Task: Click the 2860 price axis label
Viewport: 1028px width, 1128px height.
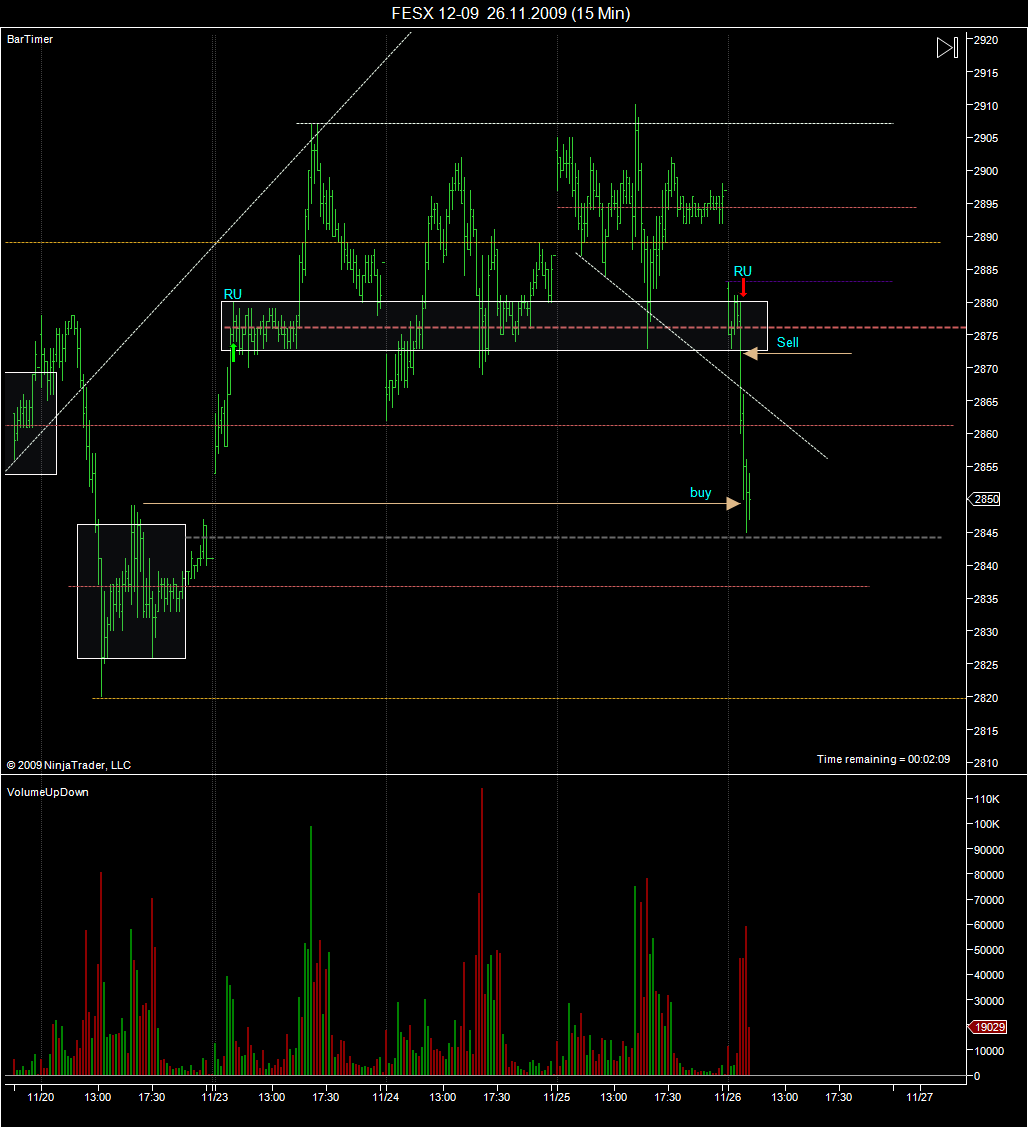Action: coord(986,434)
